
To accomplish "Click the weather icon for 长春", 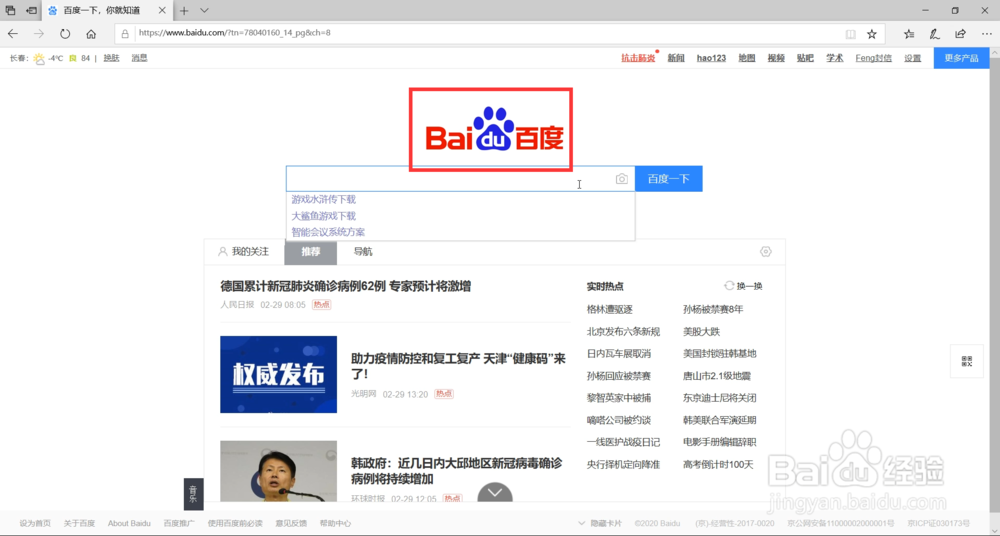I will (x=40, y=59).
